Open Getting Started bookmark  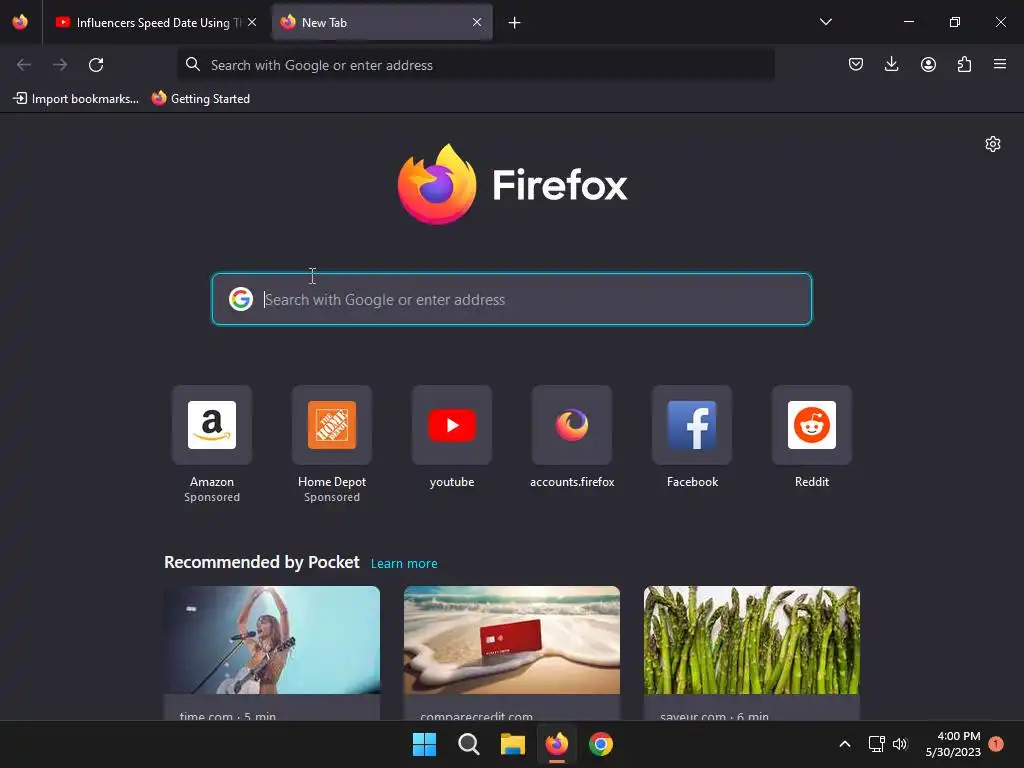pyautogui.click(x=200, y=99)
